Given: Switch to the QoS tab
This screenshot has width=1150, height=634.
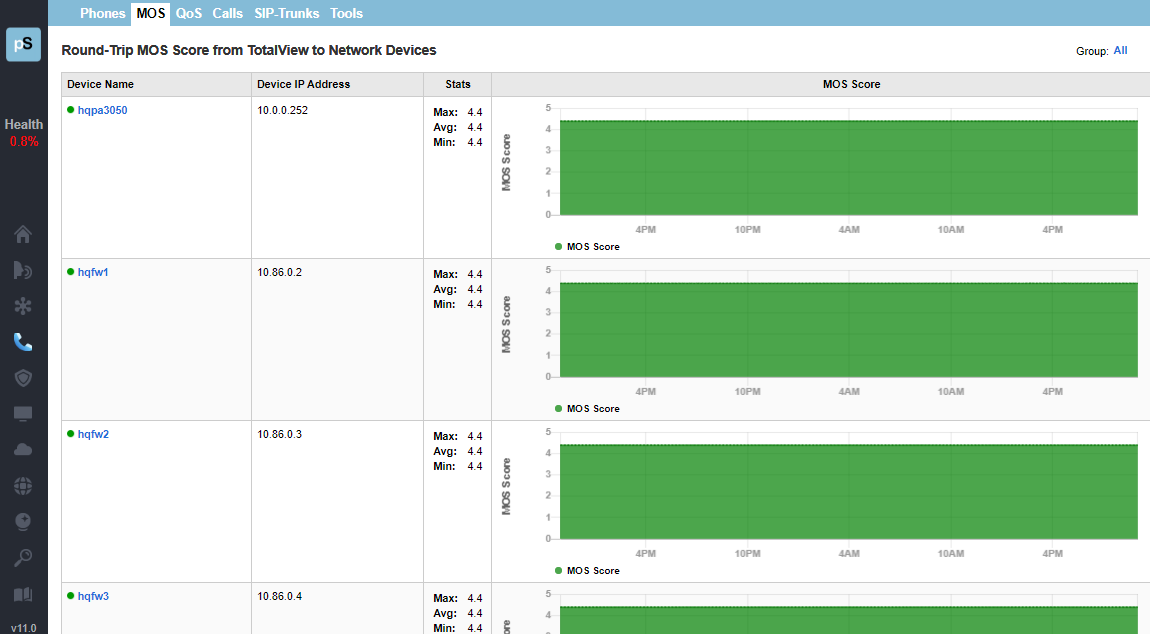Looking at the screenshot, I should coord(189,14).
